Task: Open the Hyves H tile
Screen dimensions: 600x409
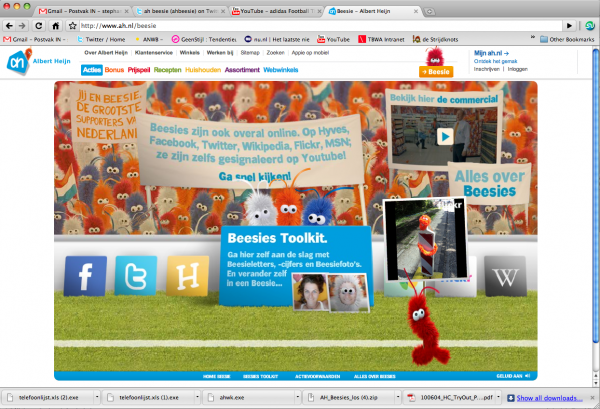Action: point(188,276)
